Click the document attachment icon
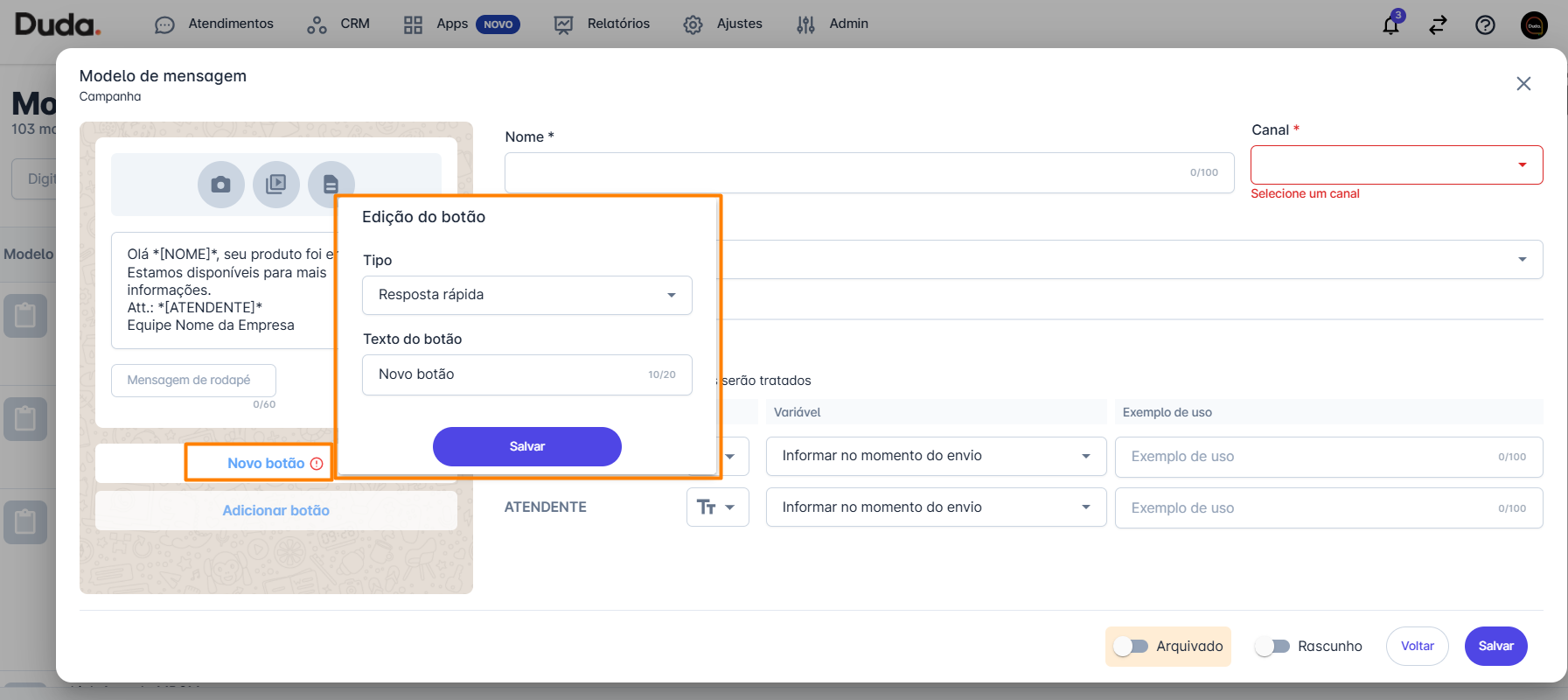Viewport: 1568px width, 700px height. (x=331, y=184)
